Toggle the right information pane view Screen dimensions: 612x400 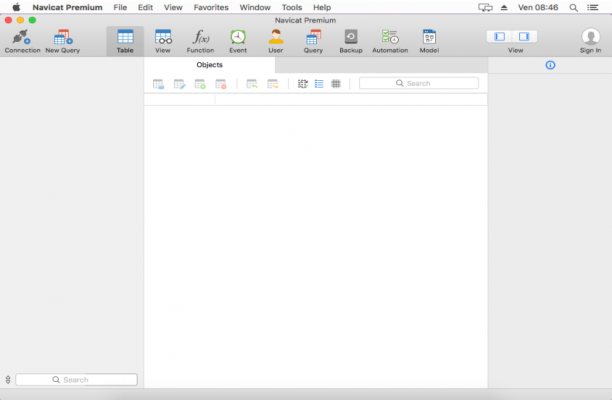tap(524, 37)
